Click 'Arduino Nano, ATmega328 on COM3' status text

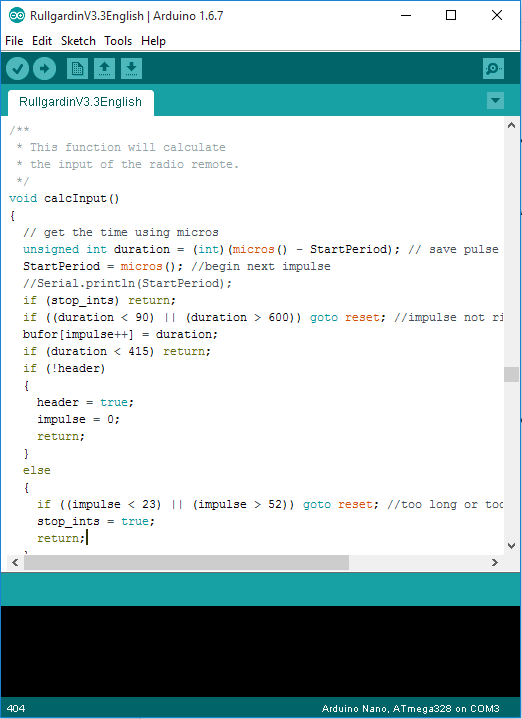tap(411, 708)
